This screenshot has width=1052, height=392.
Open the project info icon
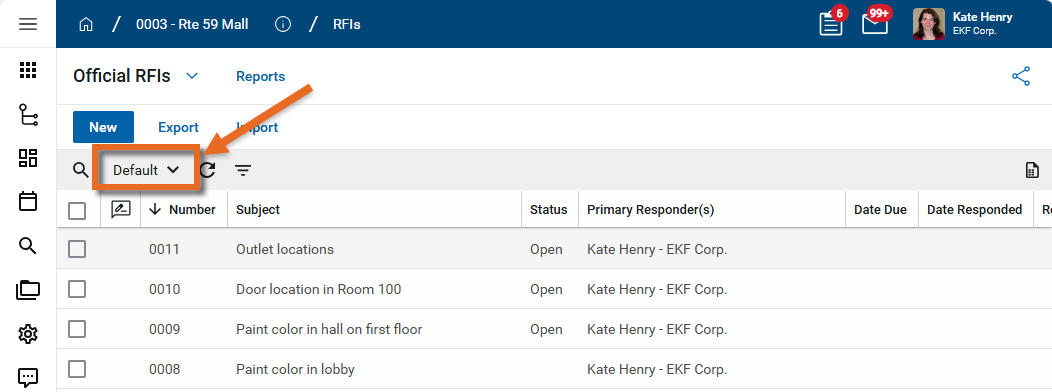click(283, 25)
